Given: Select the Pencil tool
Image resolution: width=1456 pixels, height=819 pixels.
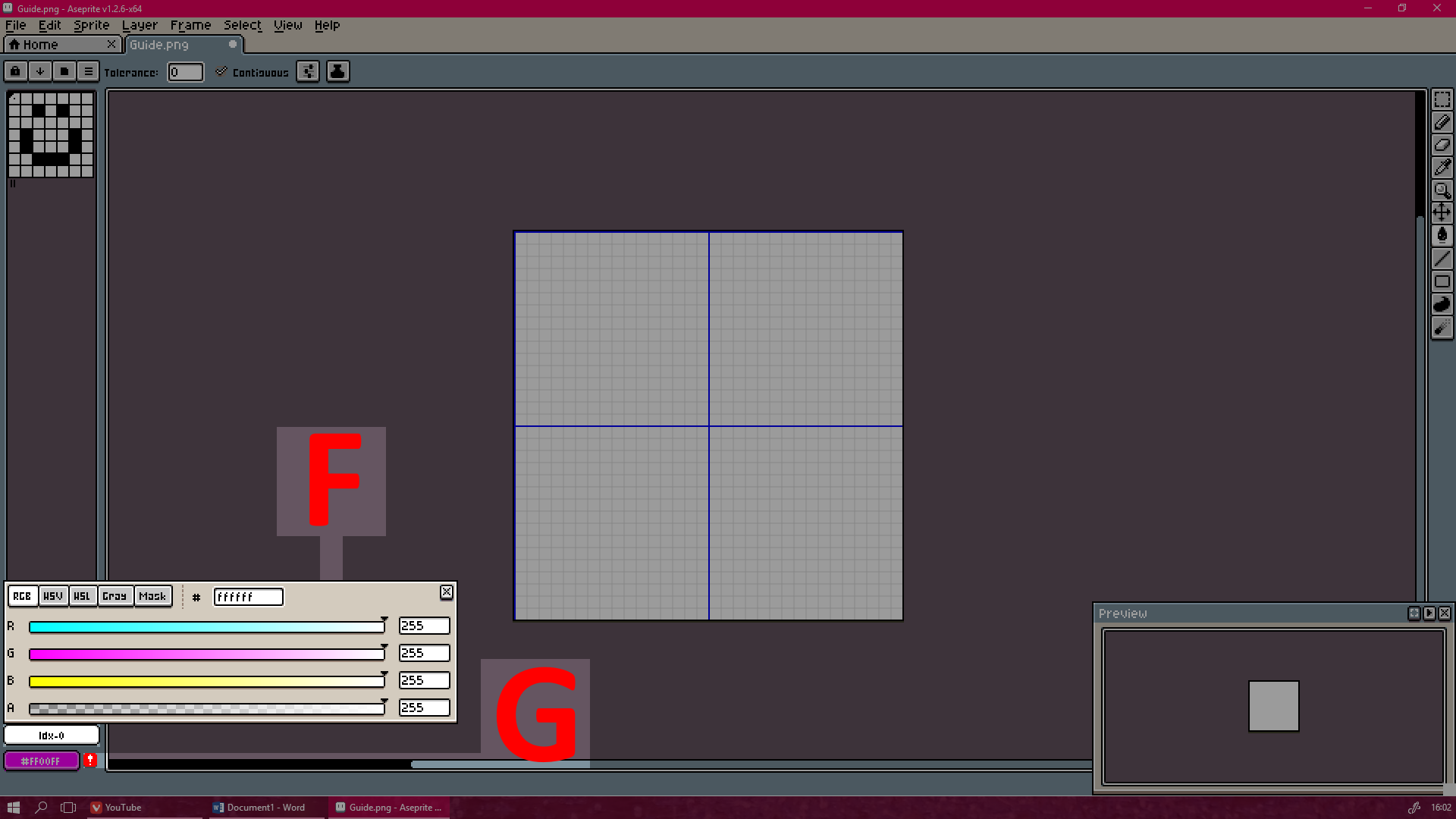Looking at the screenshot, I should tap(1442, 123).
